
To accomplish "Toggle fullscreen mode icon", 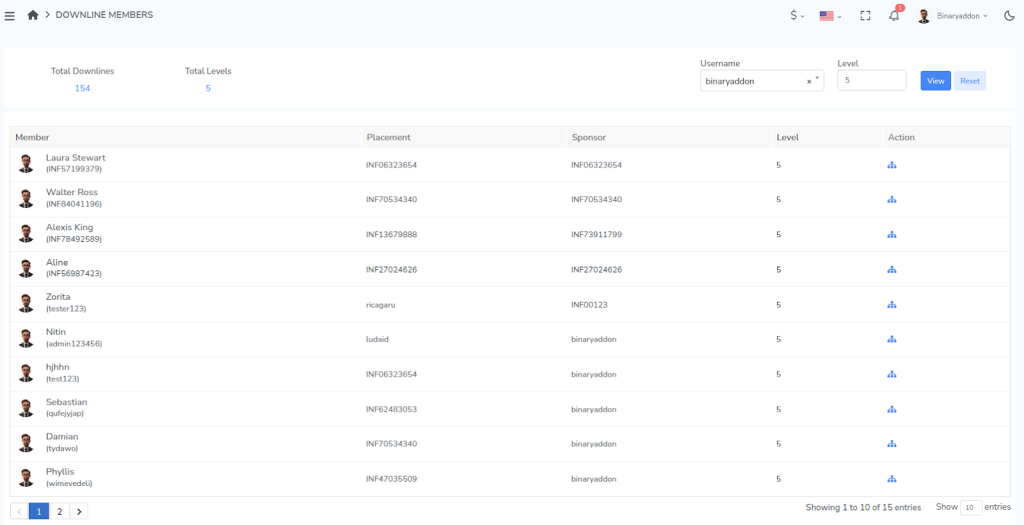I will pos(865,16).
